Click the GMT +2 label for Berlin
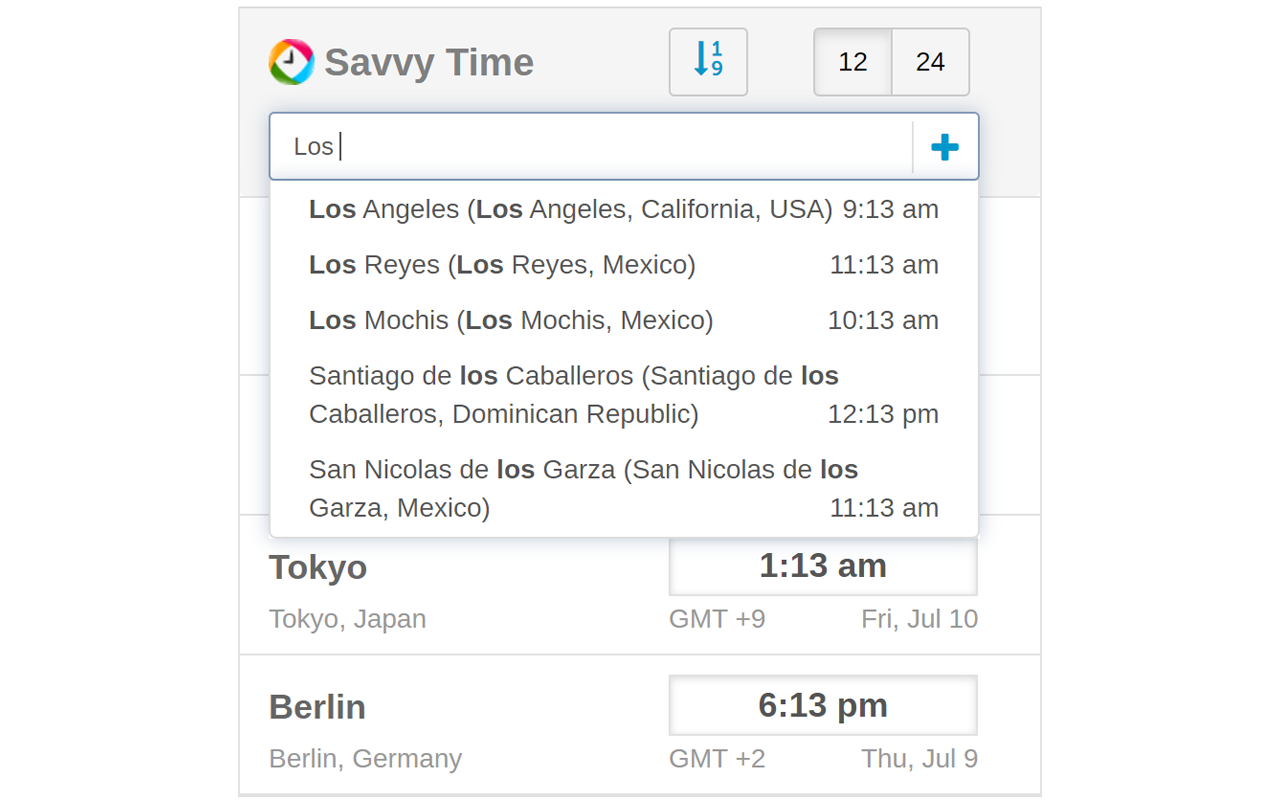The image size is (1280, 800). (717, 758)
